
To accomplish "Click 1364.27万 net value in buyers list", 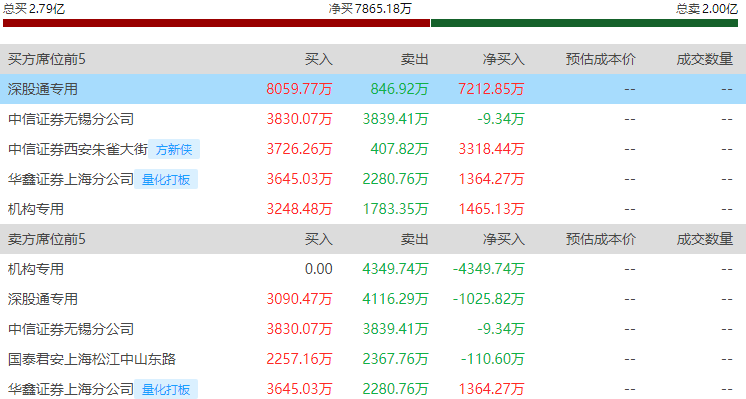I will click(491, 179).
